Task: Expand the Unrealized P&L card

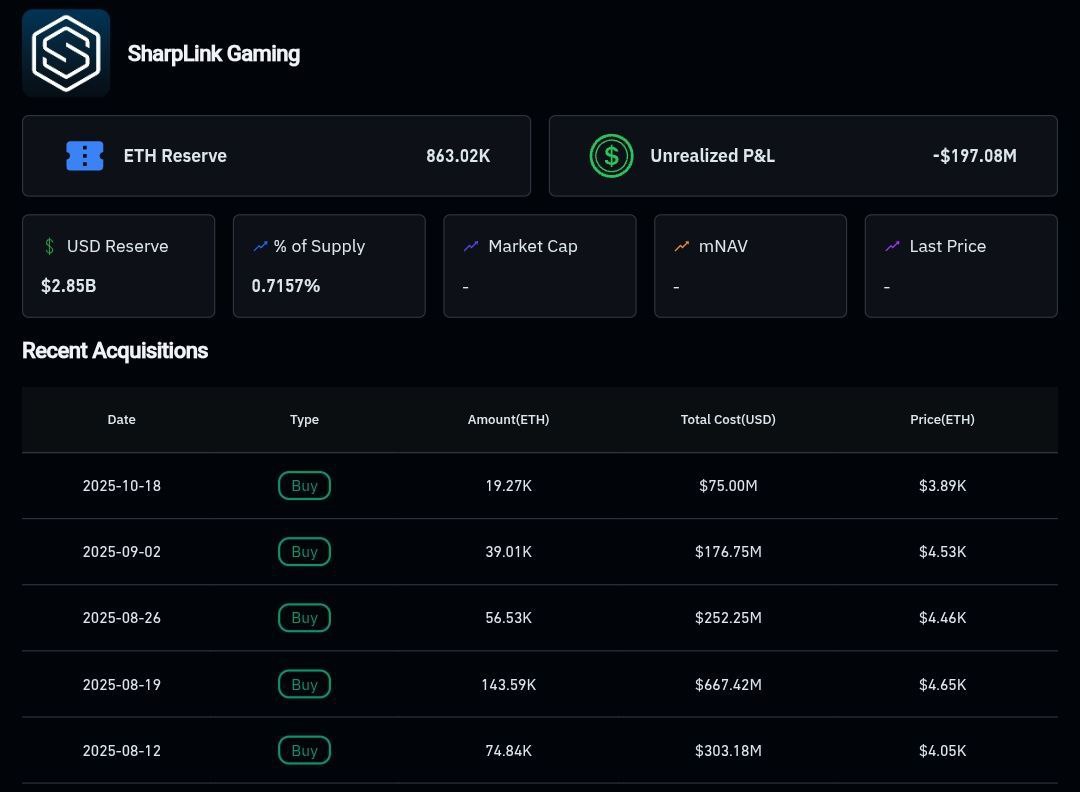Action: click(x=802, y=156)
